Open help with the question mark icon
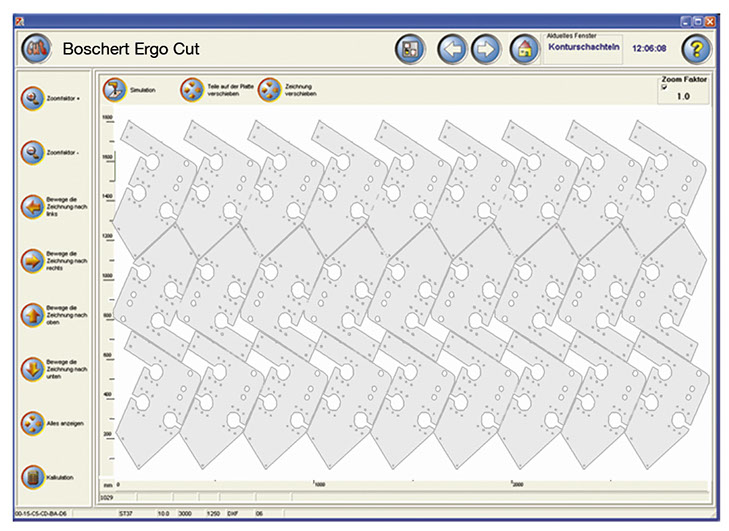The image size is (729, 531). 696,49
